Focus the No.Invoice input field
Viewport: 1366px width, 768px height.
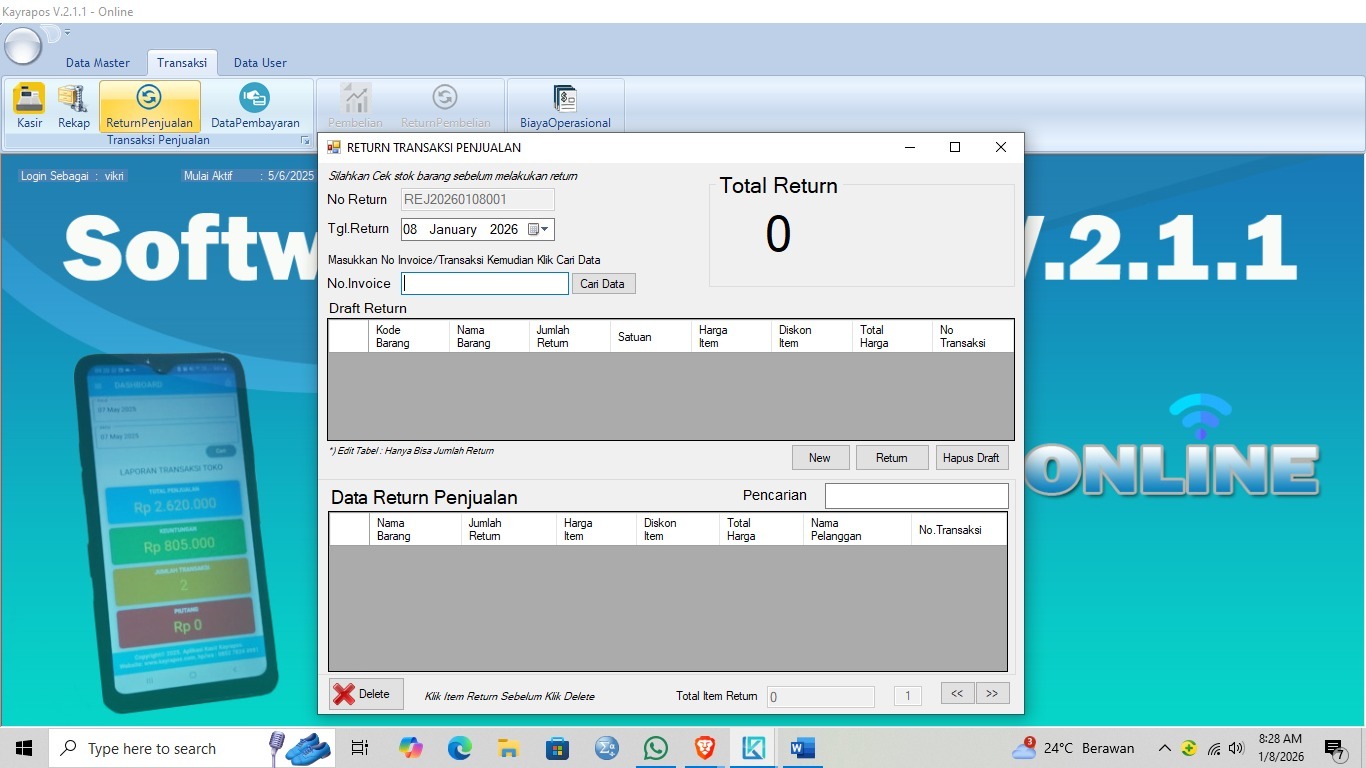[x=485, y=284]
